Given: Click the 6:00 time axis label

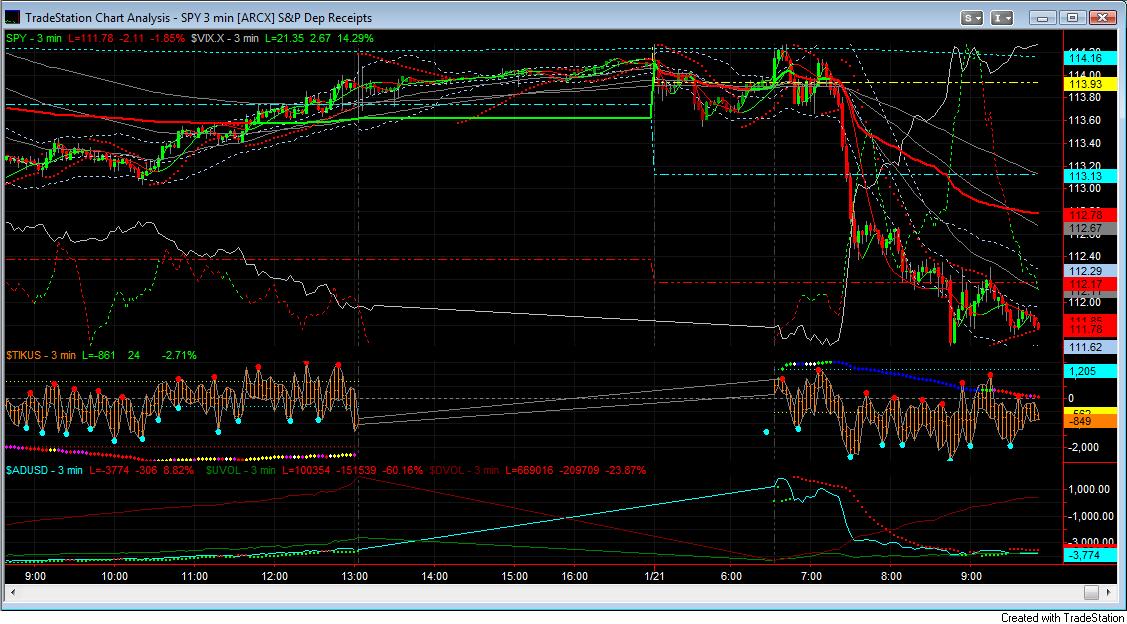Looking at the screenshot, I should click(731, 576).
